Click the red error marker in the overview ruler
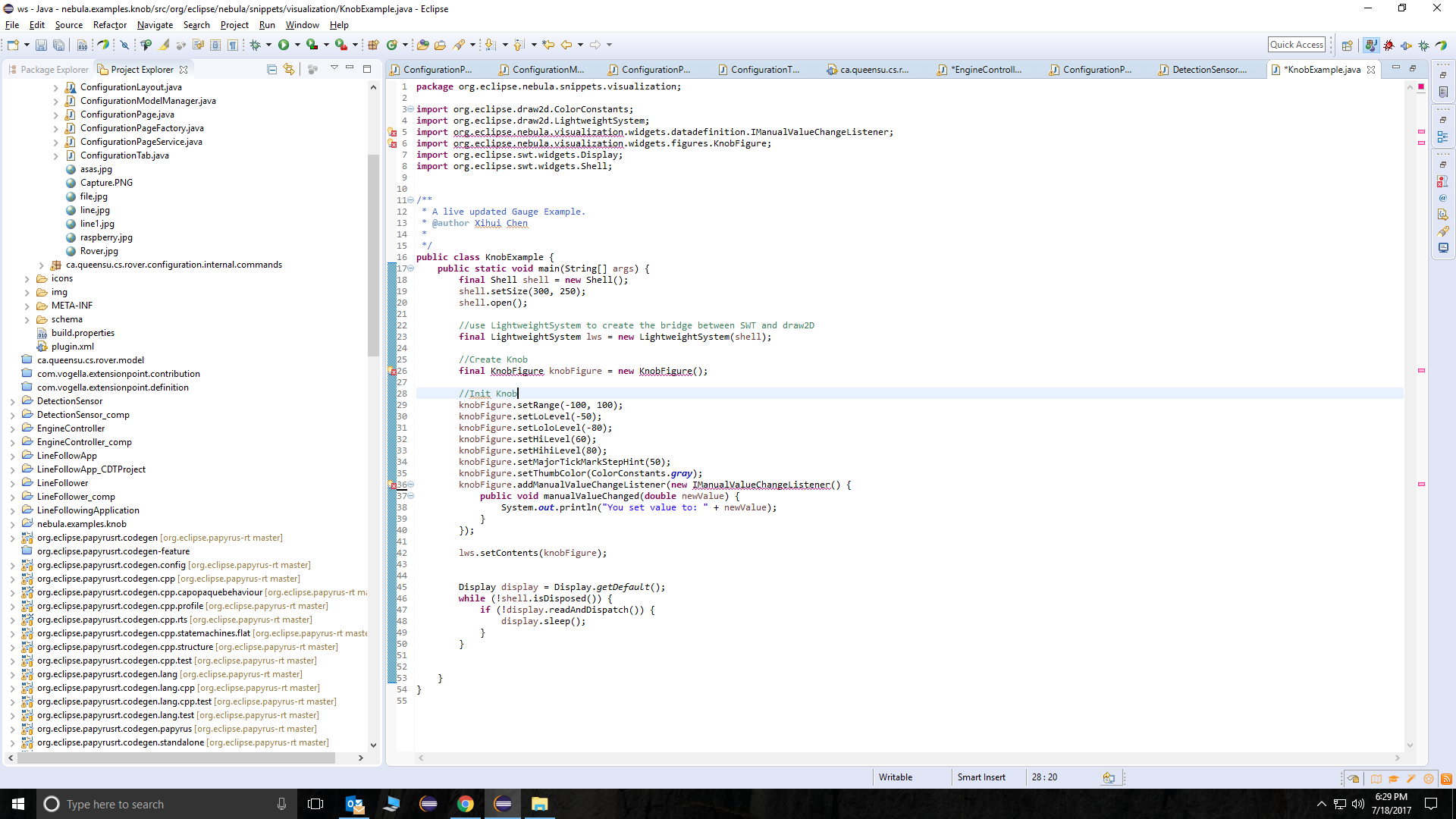Screen dimensions: 1456x819 [x=1421, y=86]
